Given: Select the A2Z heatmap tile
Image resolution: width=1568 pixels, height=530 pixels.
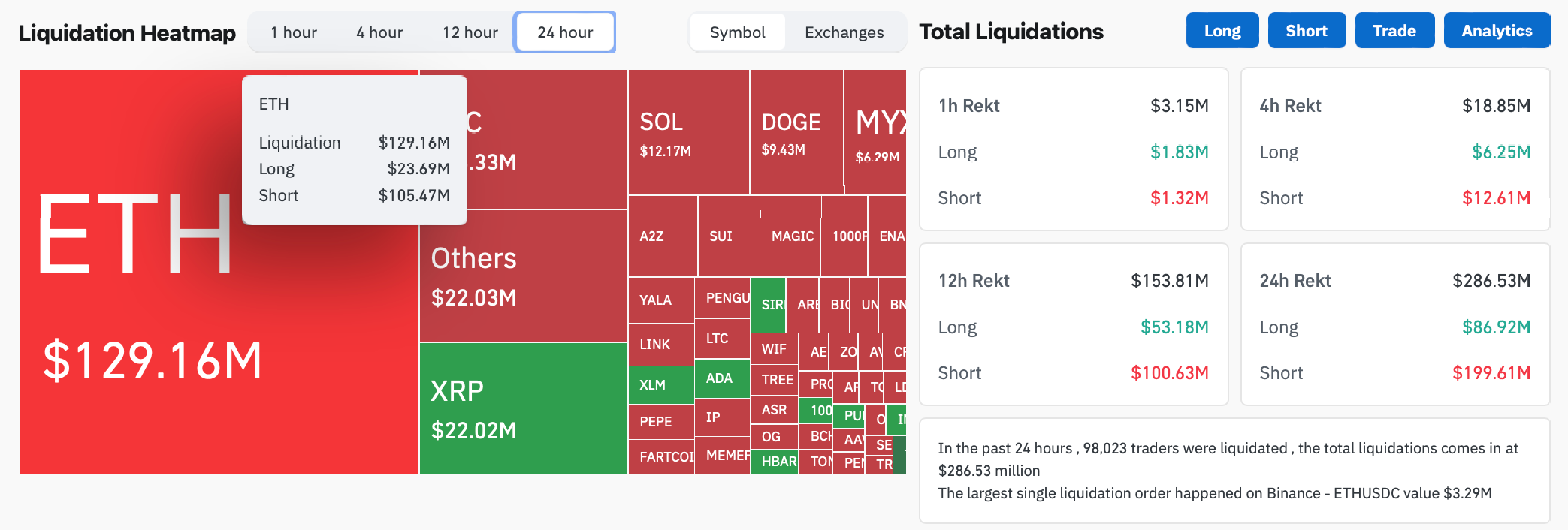Looking at the screenshot, I should [662, 236].
